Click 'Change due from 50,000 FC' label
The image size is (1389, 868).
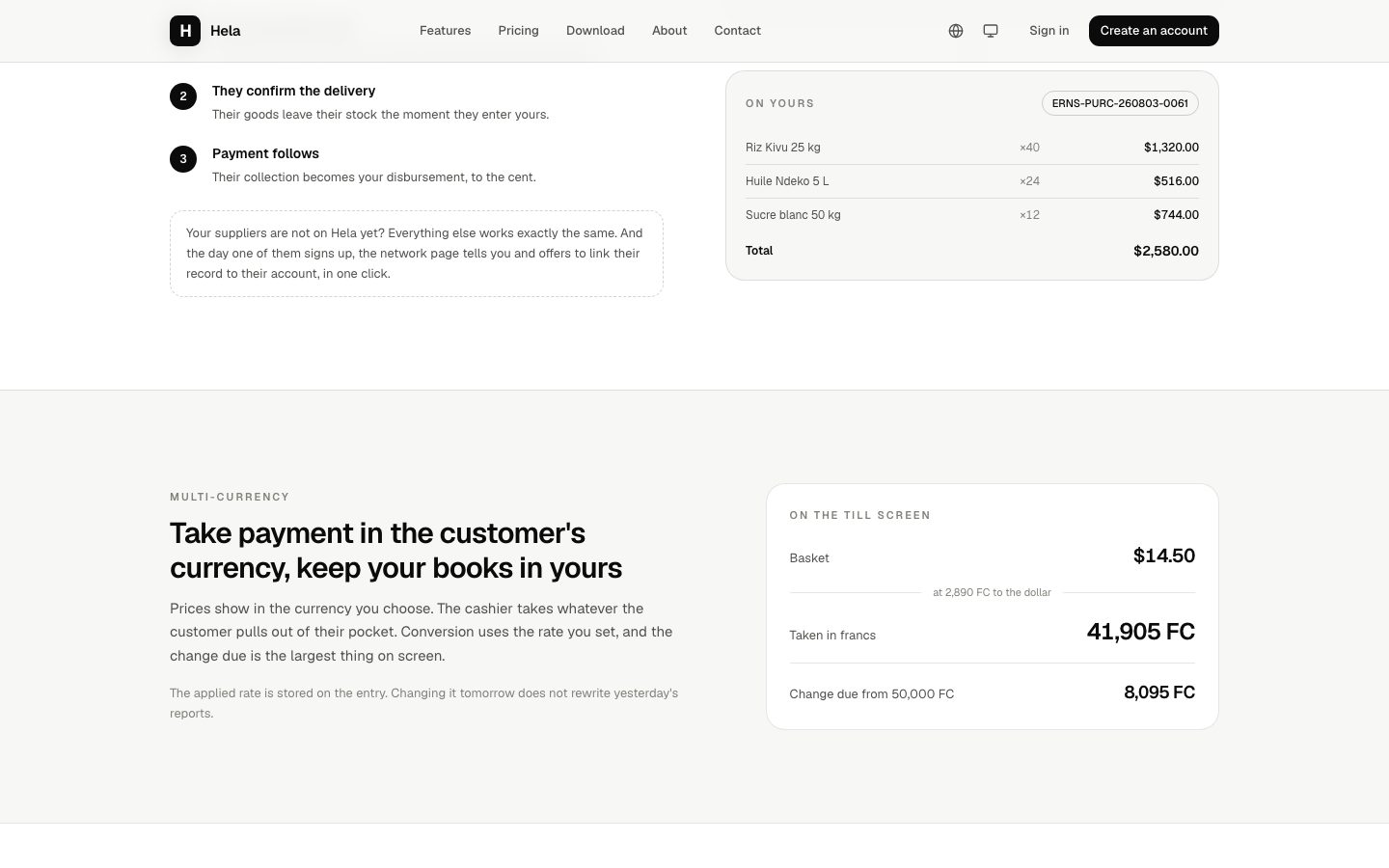coord(872,694)
